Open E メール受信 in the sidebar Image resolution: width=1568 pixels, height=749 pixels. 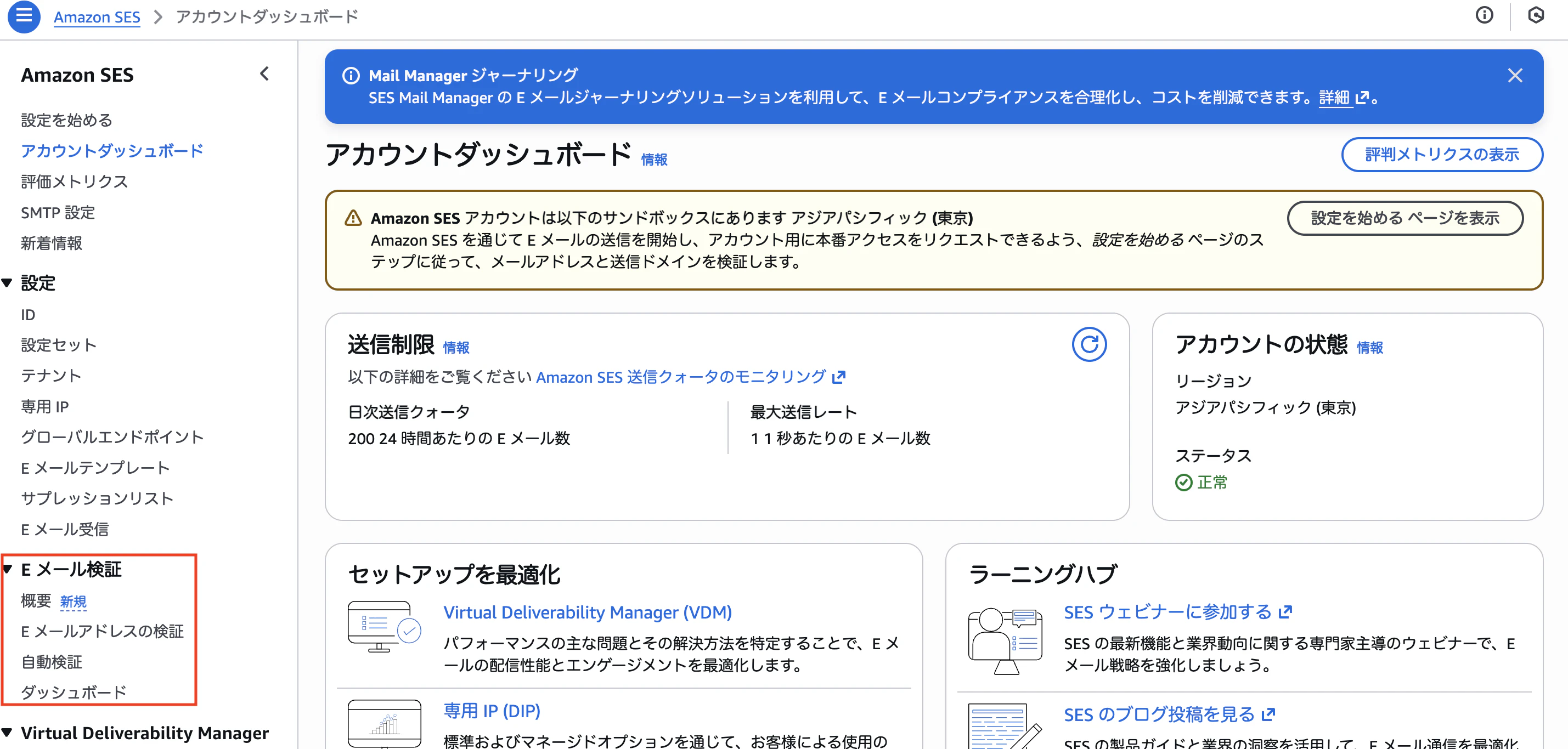pyautogui.click(x=65, y=529)
